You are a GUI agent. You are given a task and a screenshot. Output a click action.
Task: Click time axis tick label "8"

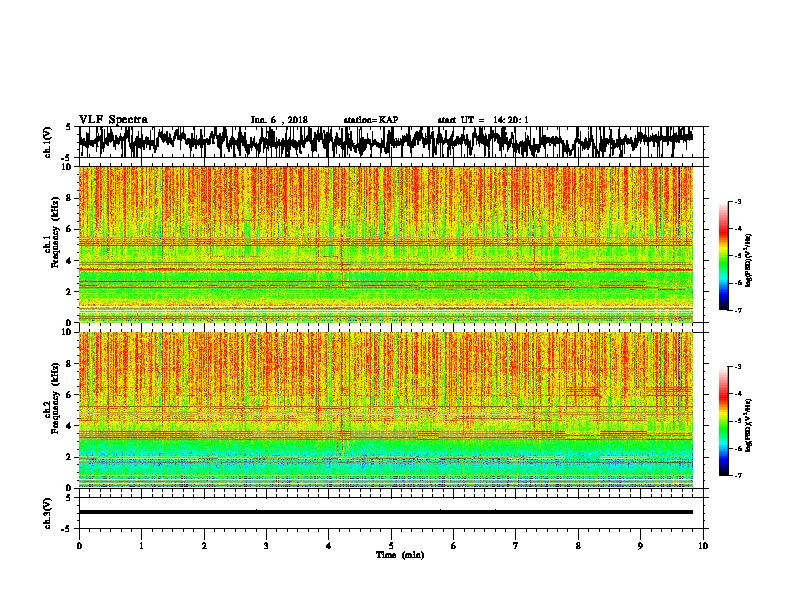[578, 546]
